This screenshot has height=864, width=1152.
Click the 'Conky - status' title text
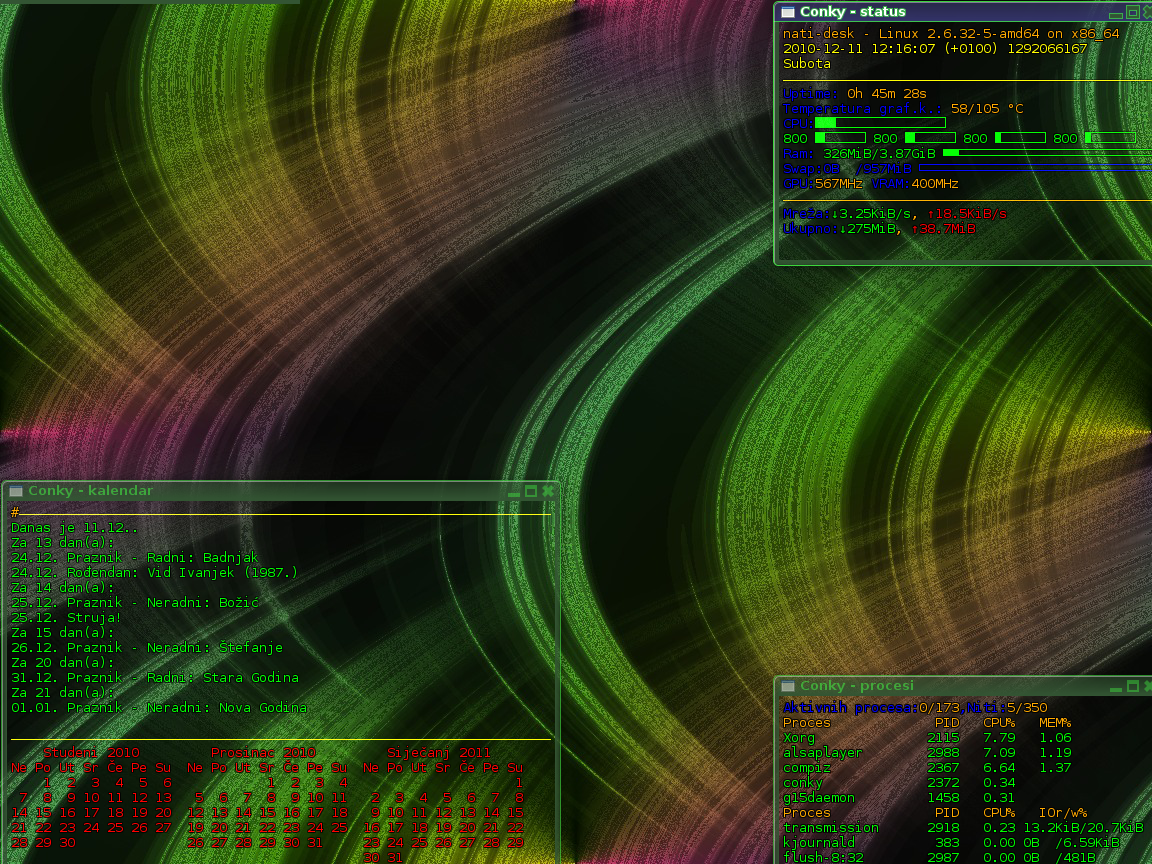(x=852, y=12)
